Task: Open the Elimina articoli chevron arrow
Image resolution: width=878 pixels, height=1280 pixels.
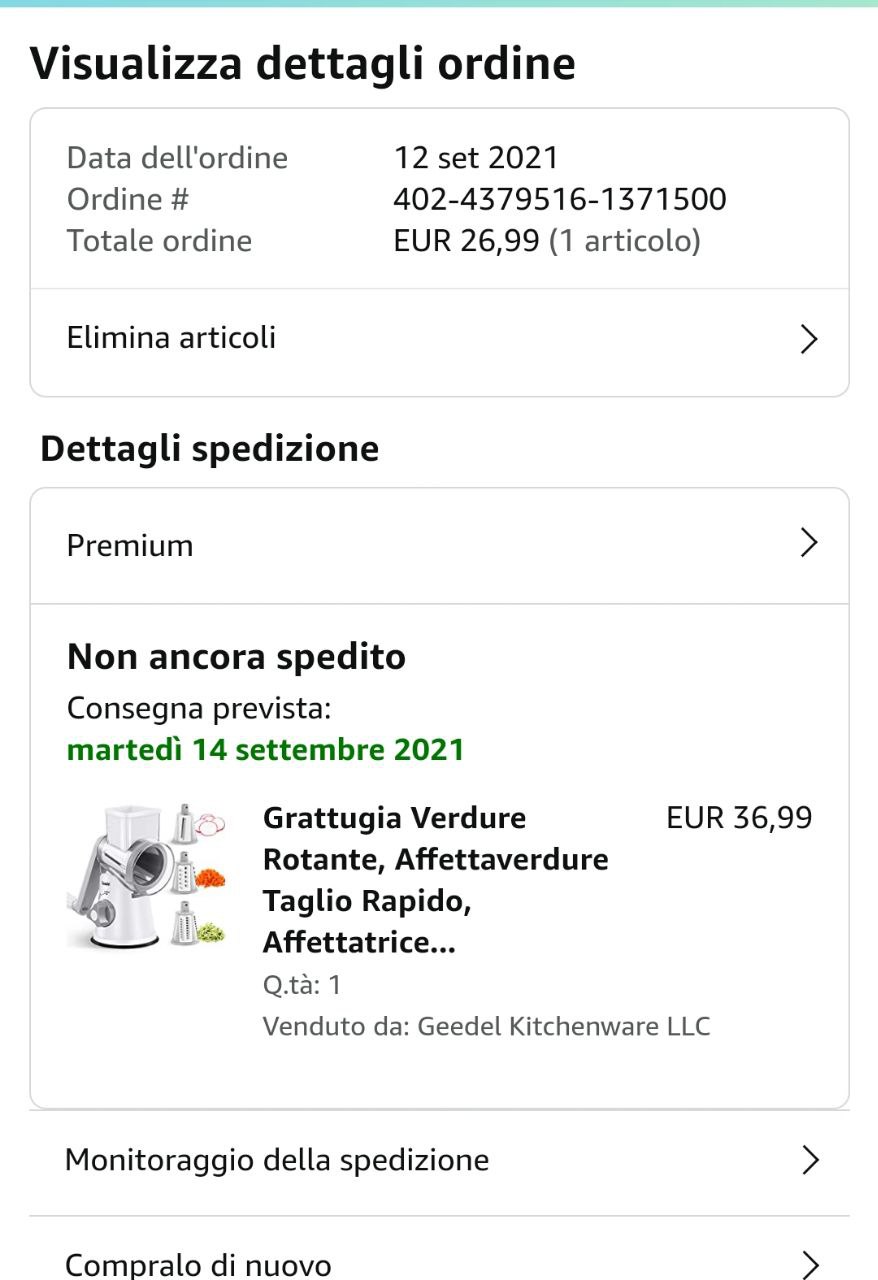Action: click(x=809, y=339)
